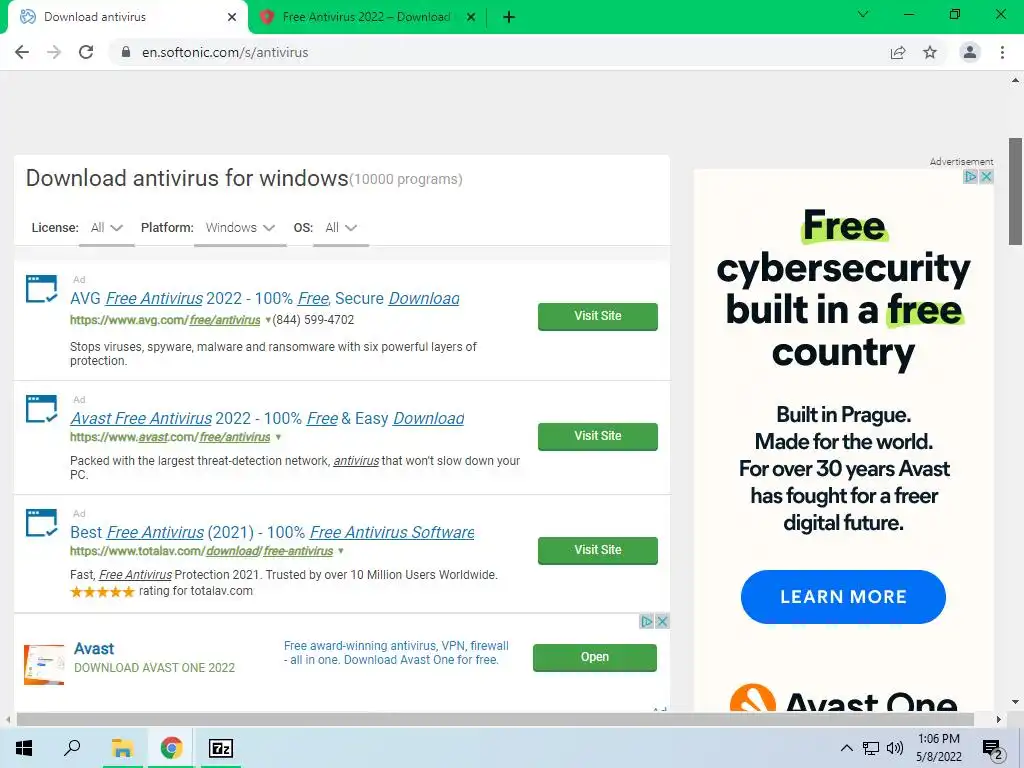
Task: Reload the page with the refresh icon
Action: click(86, 52)
